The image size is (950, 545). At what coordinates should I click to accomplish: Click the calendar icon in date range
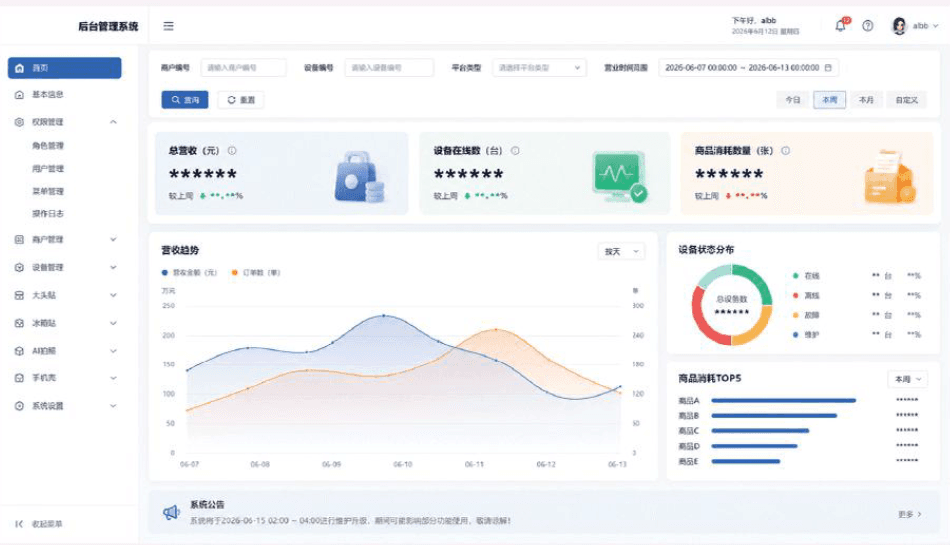828,67
